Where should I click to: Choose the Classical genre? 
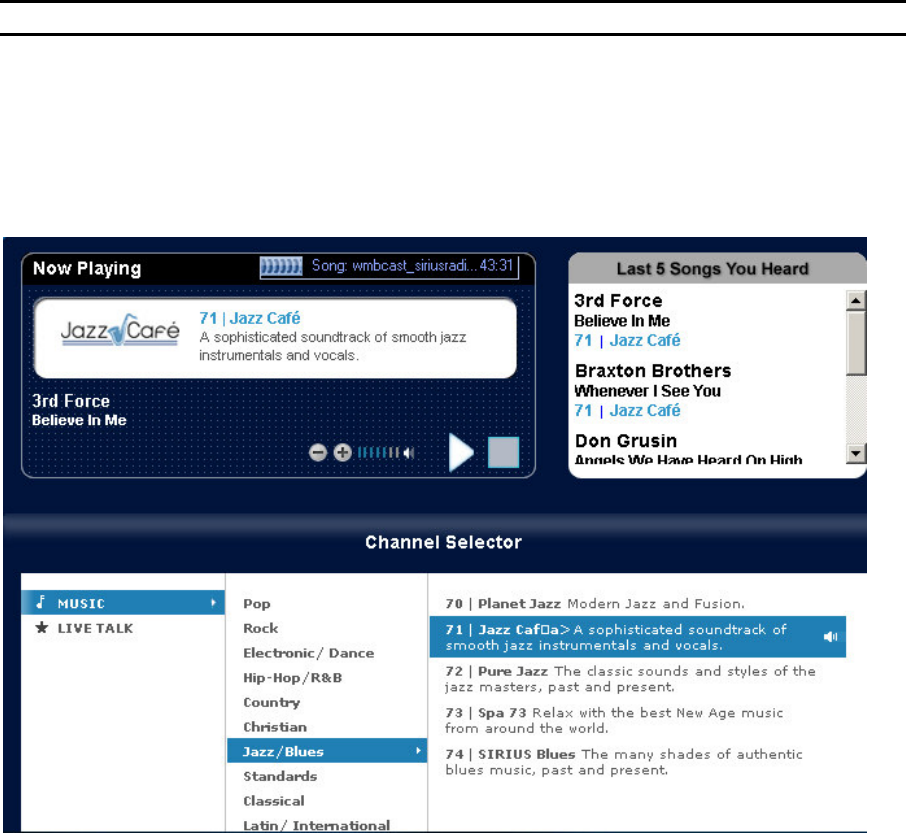pyautogui.click(x=274, y=801)
